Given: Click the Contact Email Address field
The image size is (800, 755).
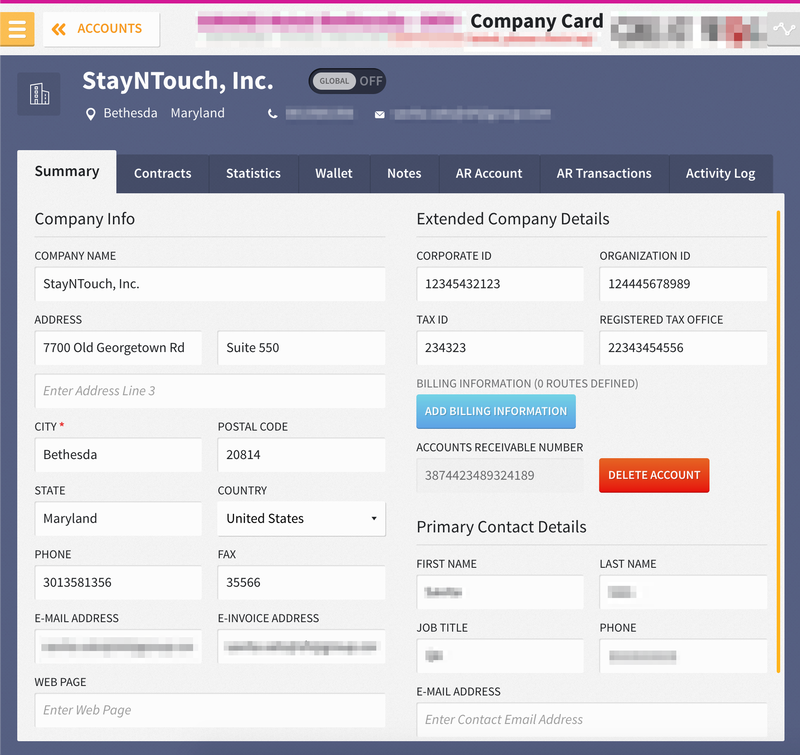Looking at the screenshot, I should coord(592,720).
